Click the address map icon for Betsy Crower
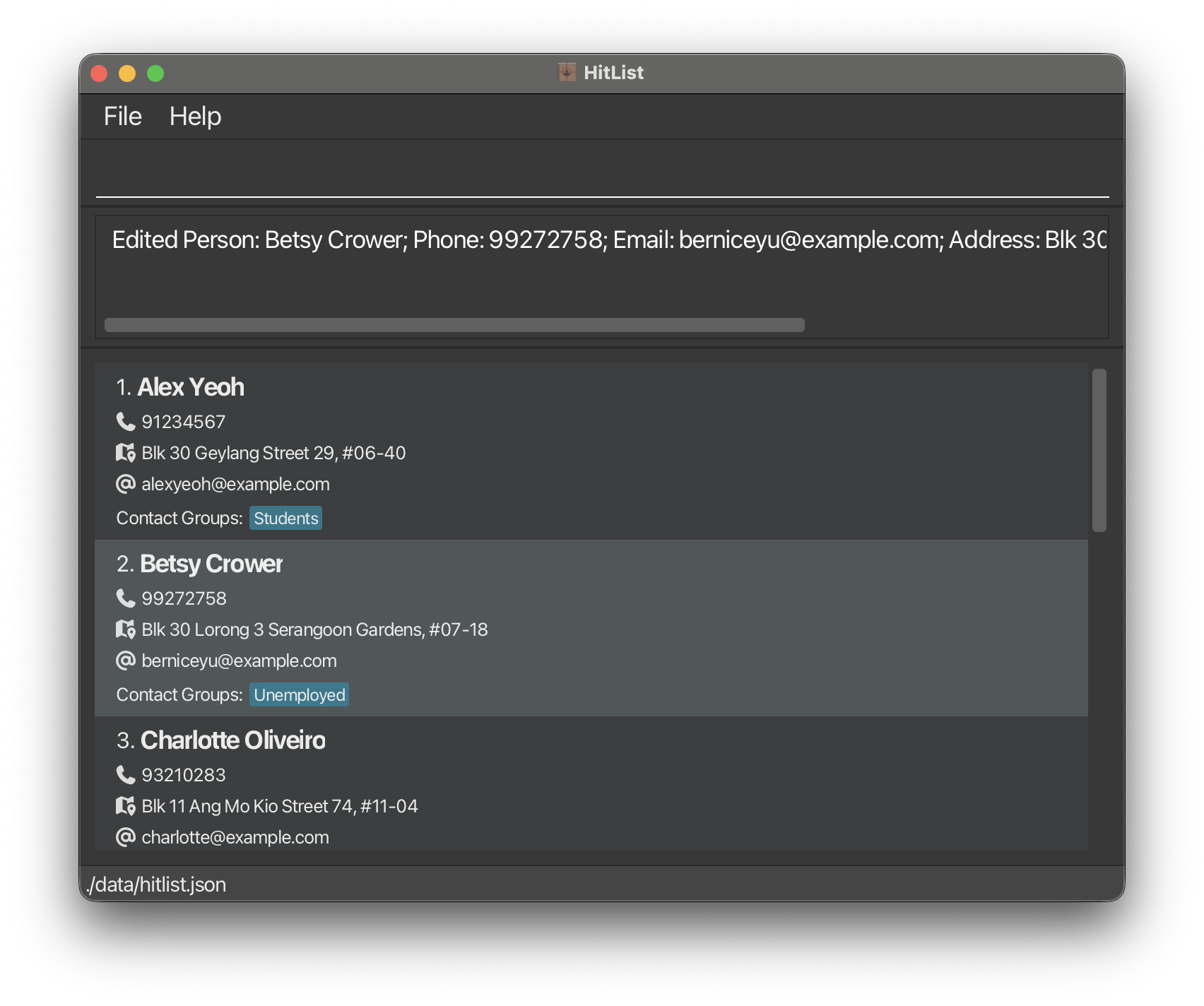 (125, 629)
